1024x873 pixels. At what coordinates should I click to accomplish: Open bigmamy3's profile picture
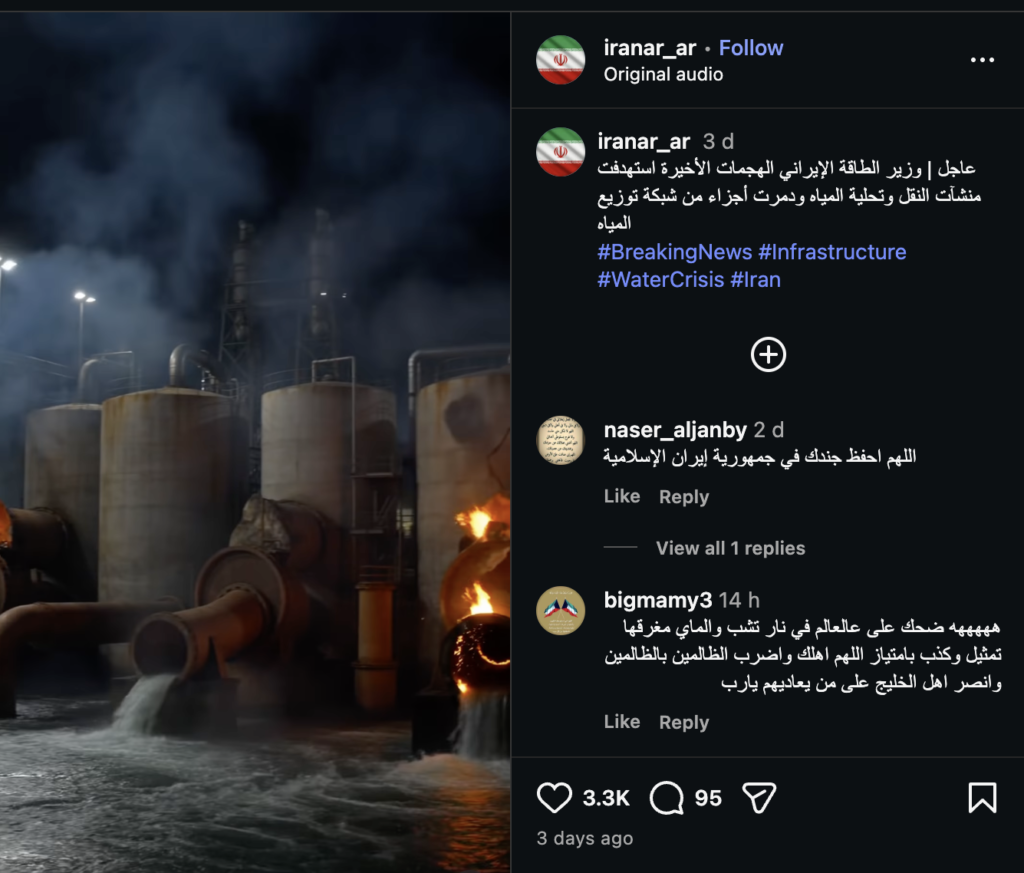pos(560,610)
